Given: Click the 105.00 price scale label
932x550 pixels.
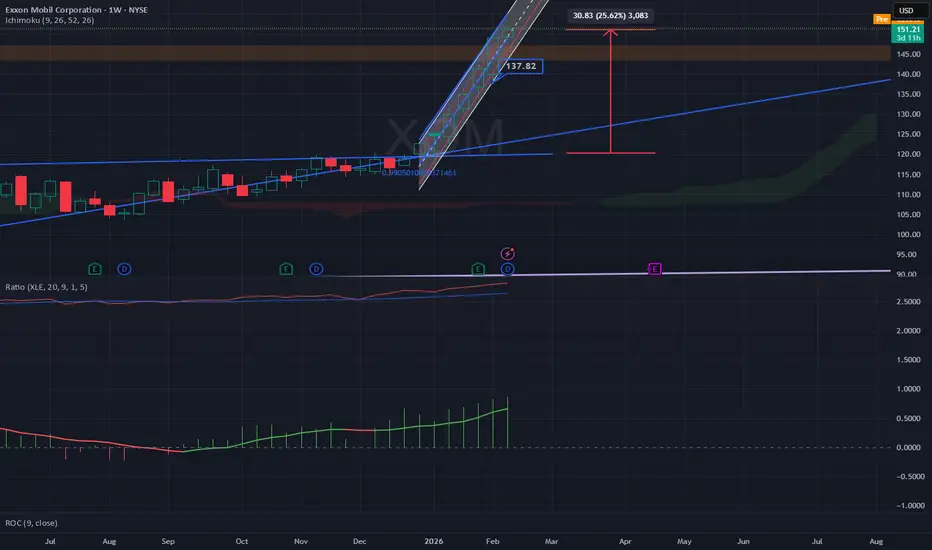Looking at the screenshot, I should (909, 215).
